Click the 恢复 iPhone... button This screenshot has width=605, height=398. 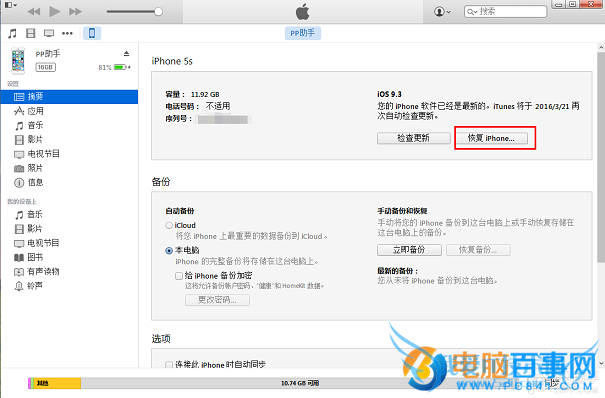tap(491, 138)
